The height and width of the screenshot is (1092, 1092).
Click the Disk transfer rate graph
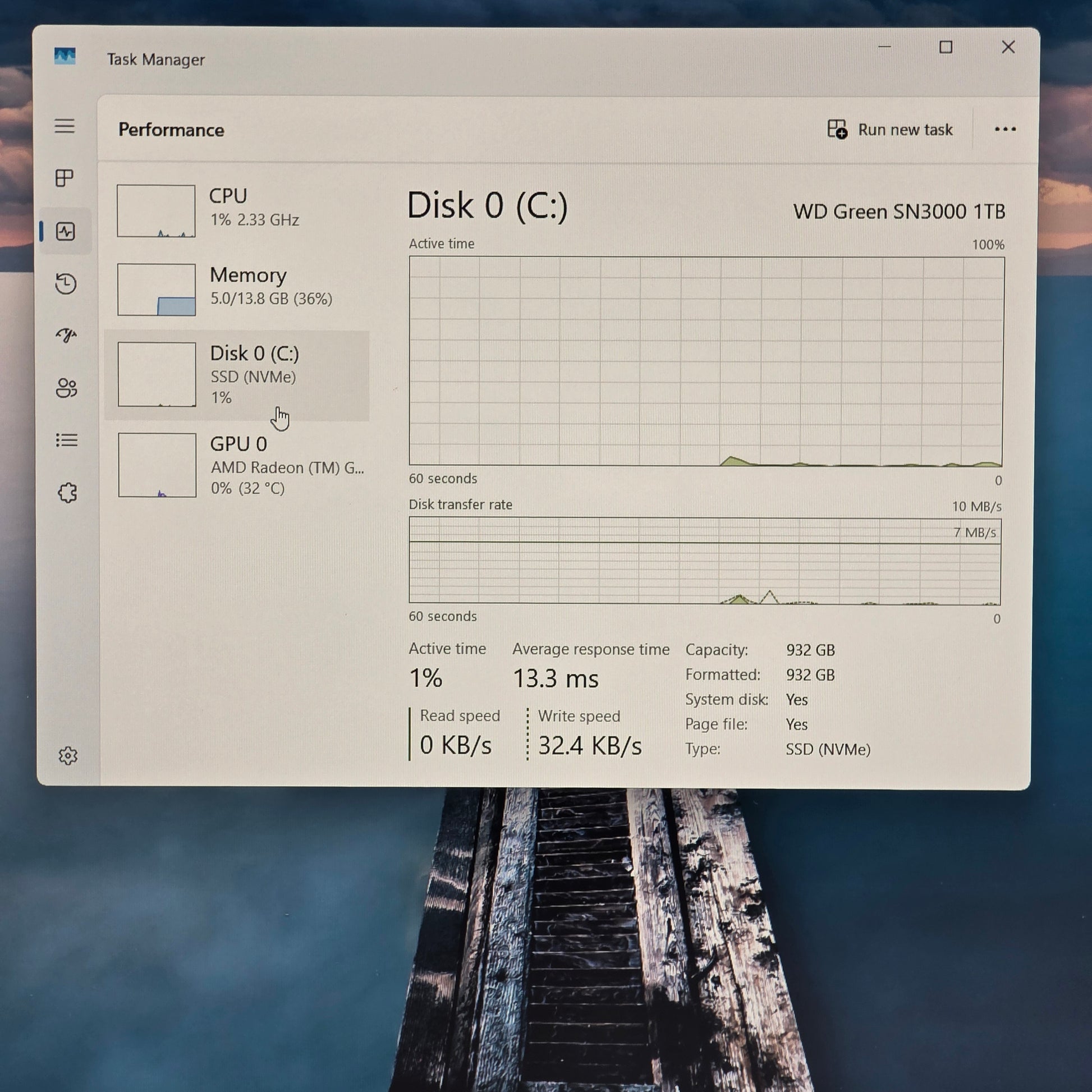(x=704, y=561)
